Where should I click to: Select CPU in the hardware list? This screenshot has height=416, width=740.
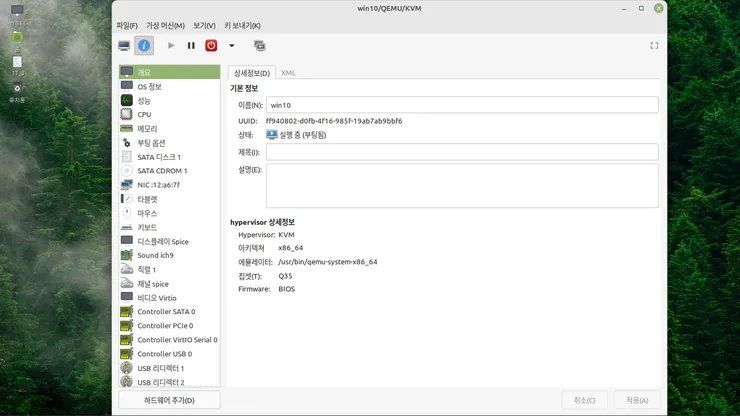pos(169,115)
